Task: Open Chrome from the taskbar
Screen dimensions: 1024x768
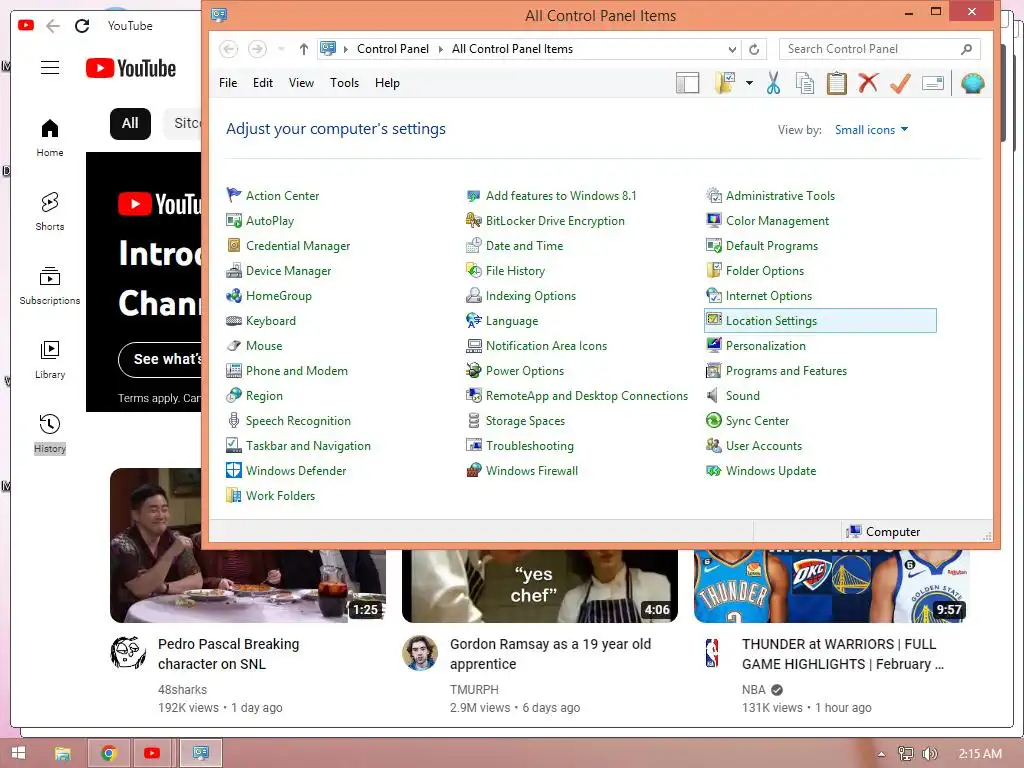Action: click(x=108, y=753)
